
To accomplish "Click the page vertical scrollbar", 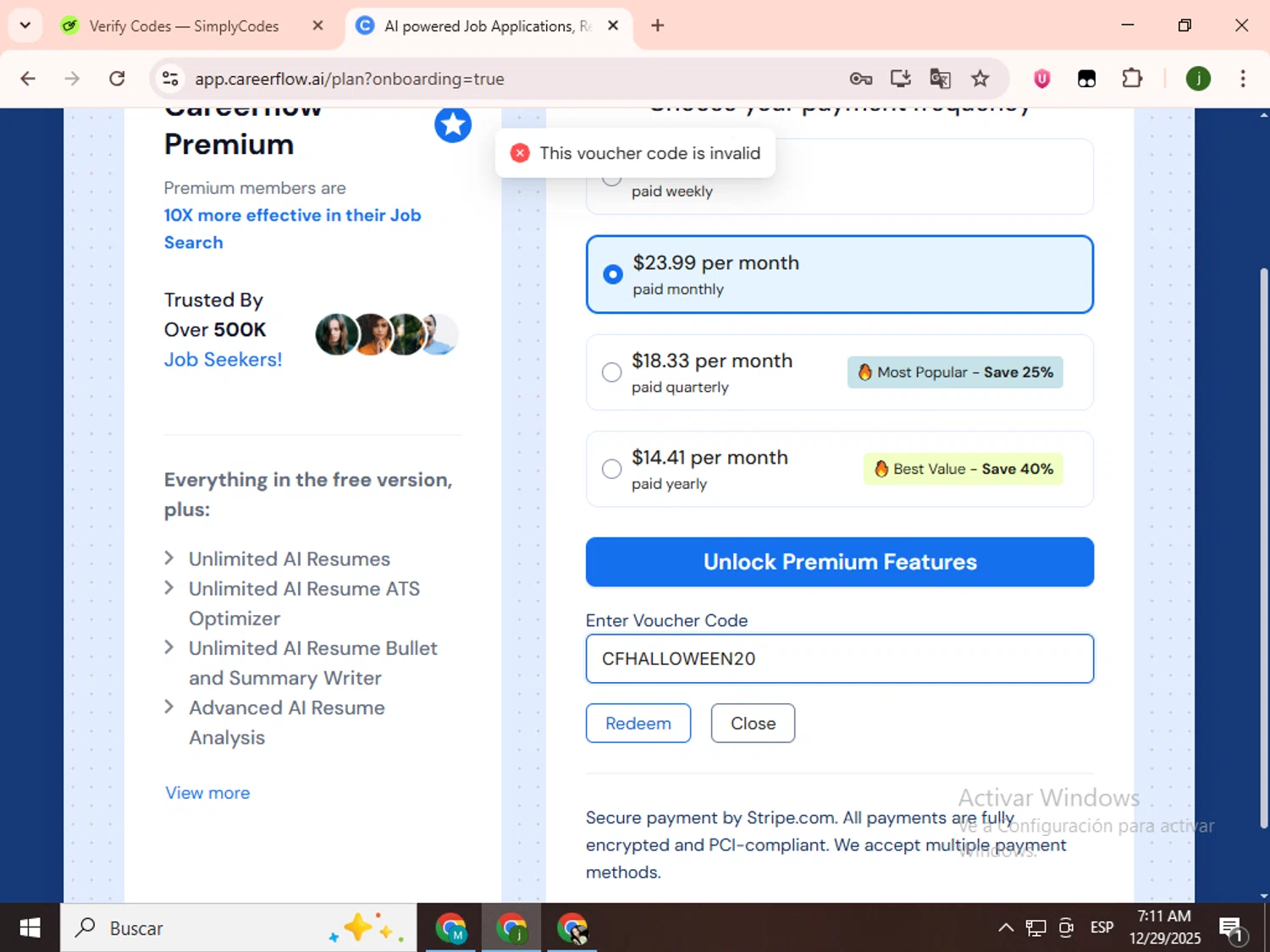I will click(1263, 547).
